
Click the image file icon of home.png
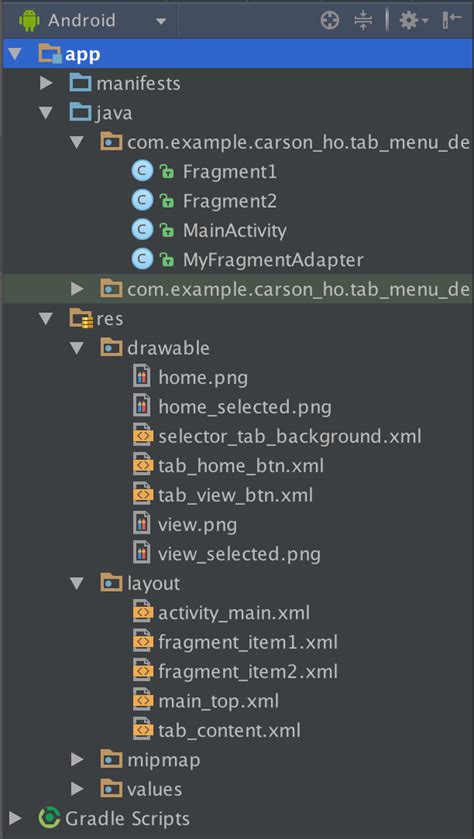pyautogui.click(x=141, y=378)
